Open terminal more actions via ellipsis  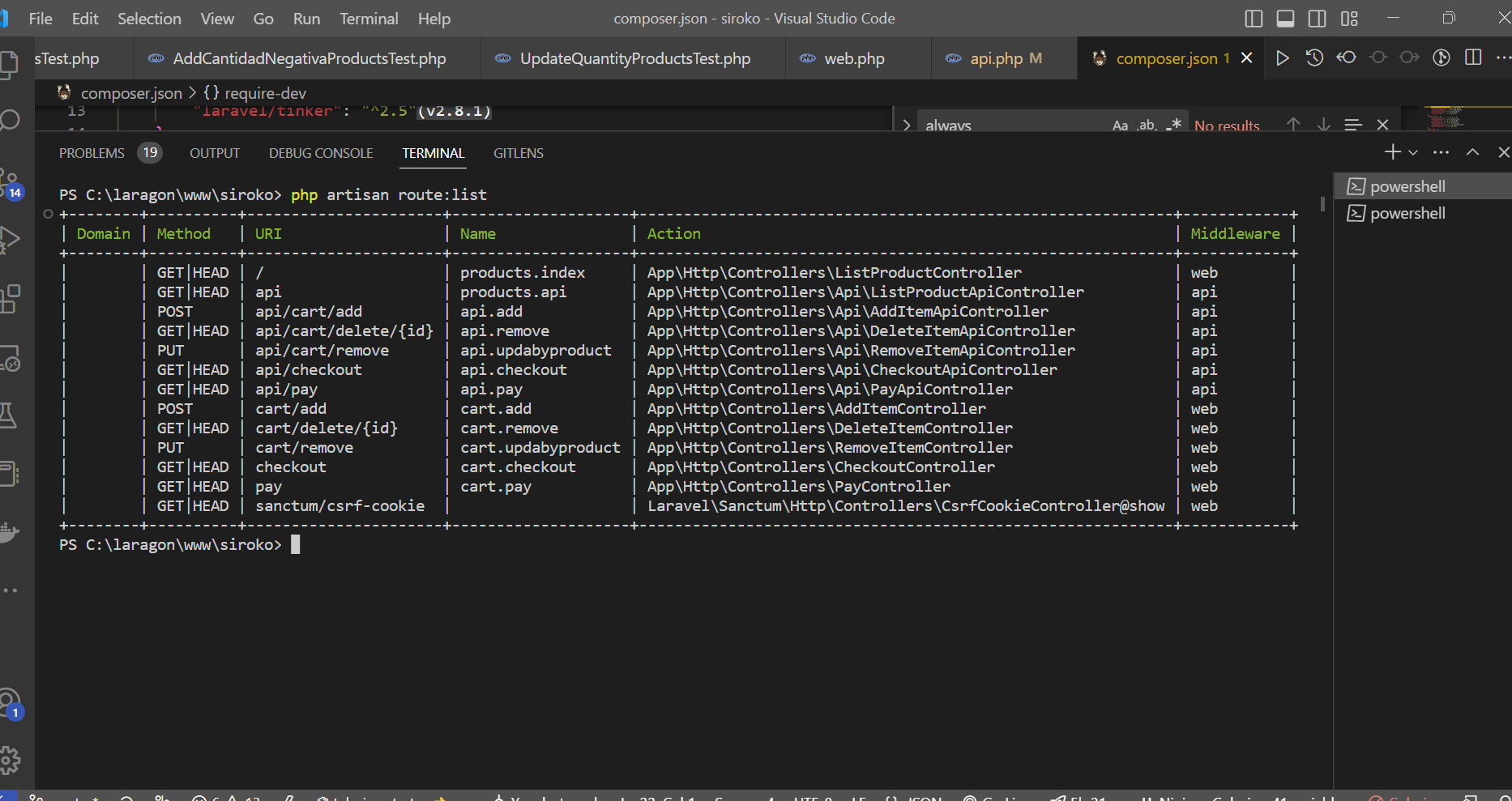click(x=1442, y=151)
